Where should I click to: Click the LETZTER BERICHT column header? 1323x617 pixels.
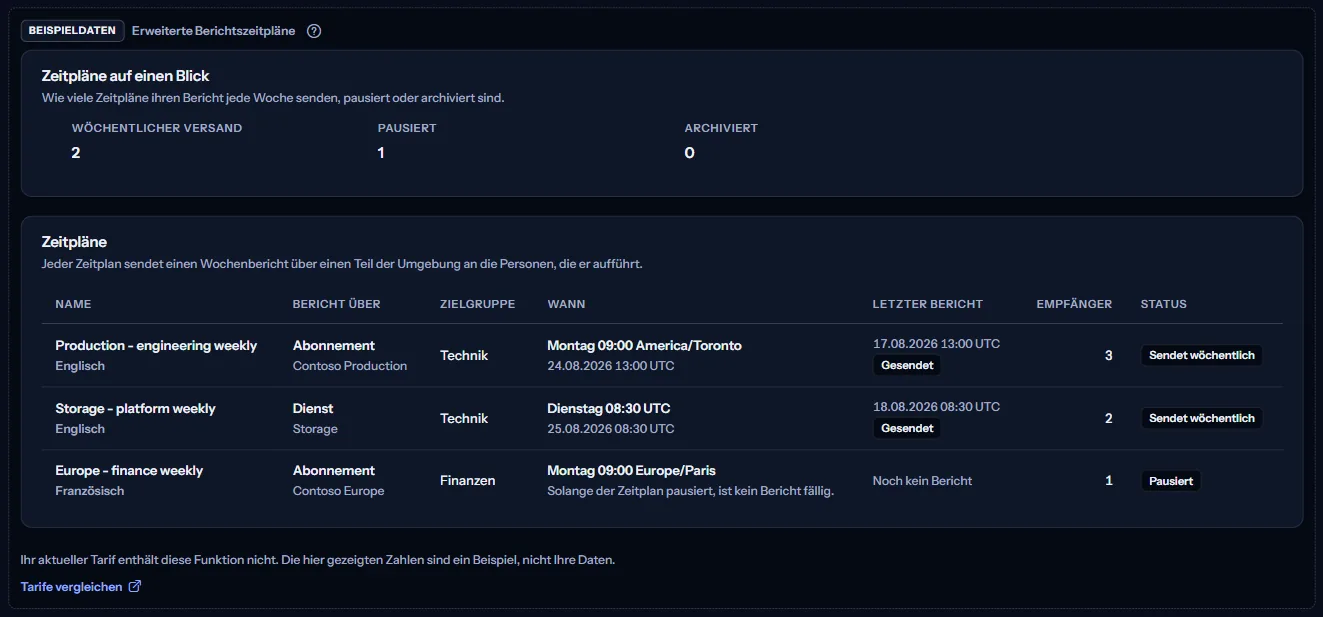tap(928, 304)
